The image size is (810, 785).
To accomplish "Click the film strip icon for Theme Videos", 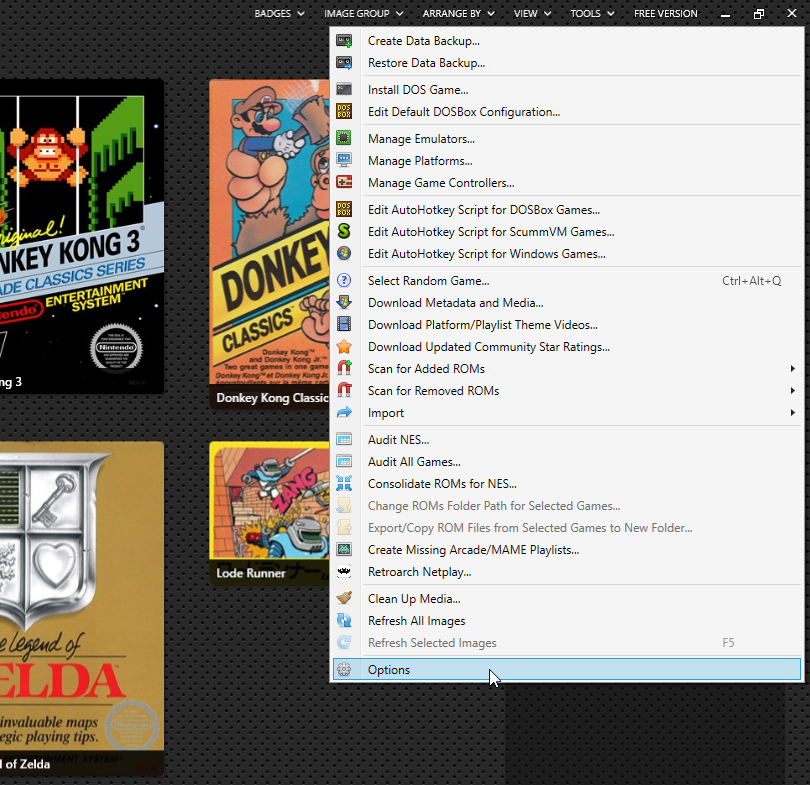I will [x=344, y=324].
